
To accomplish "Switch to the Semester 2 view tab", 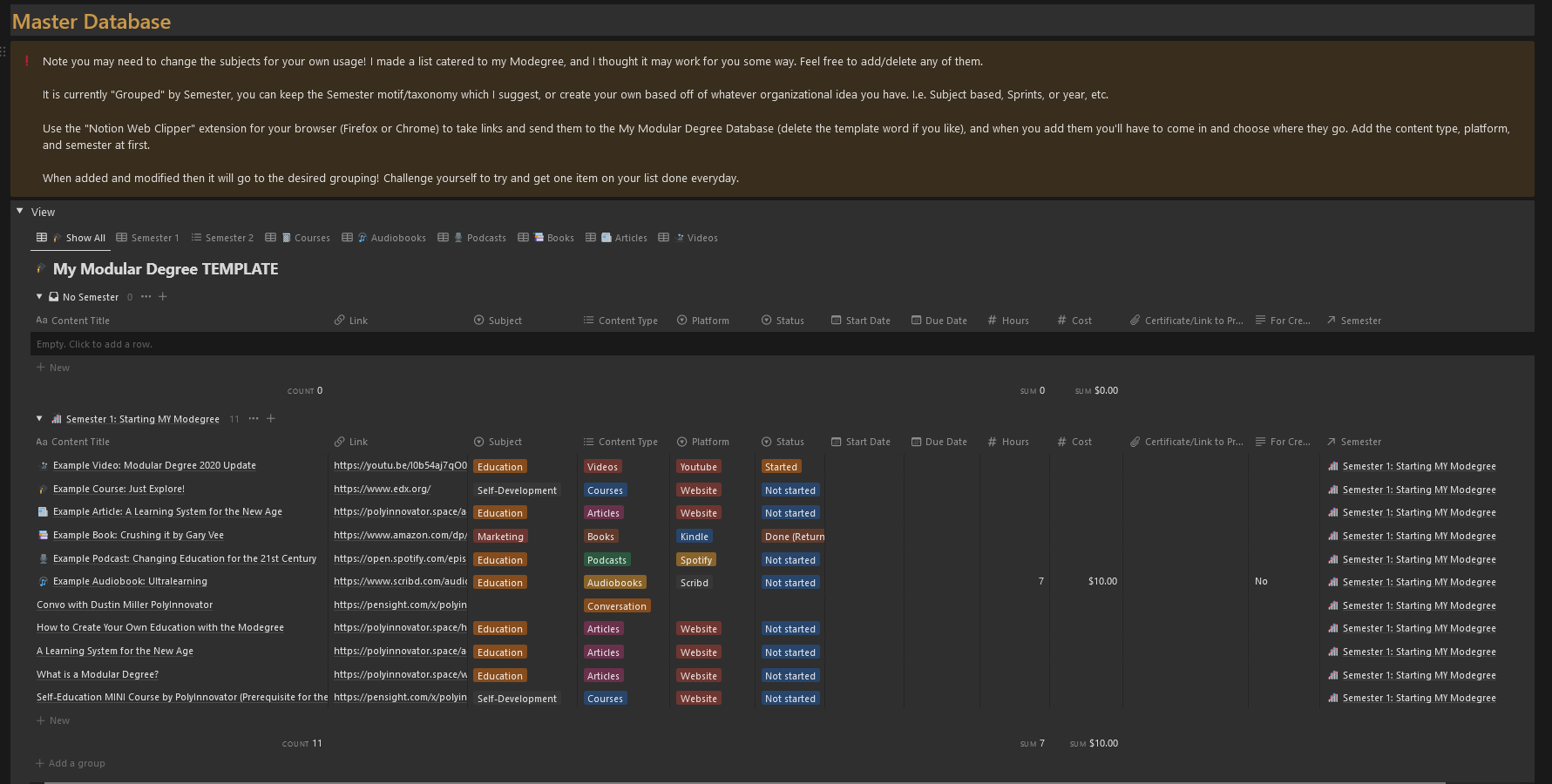I will pos(222,238).
